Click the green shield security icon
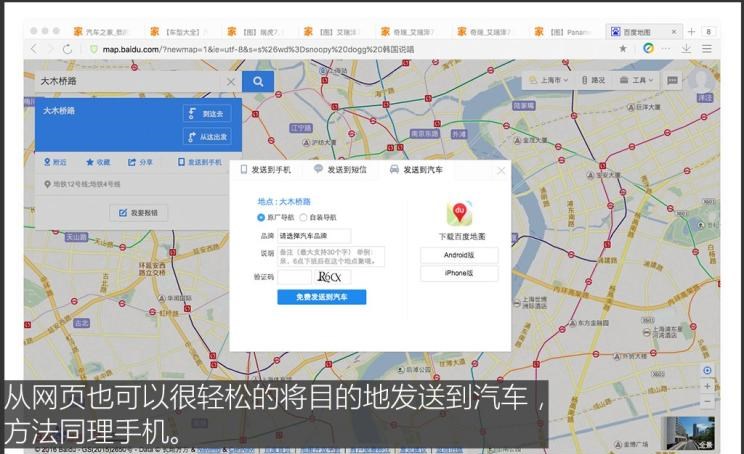This screenshot has width=744, height=454. pyautogui.click(x=93, y=49)
